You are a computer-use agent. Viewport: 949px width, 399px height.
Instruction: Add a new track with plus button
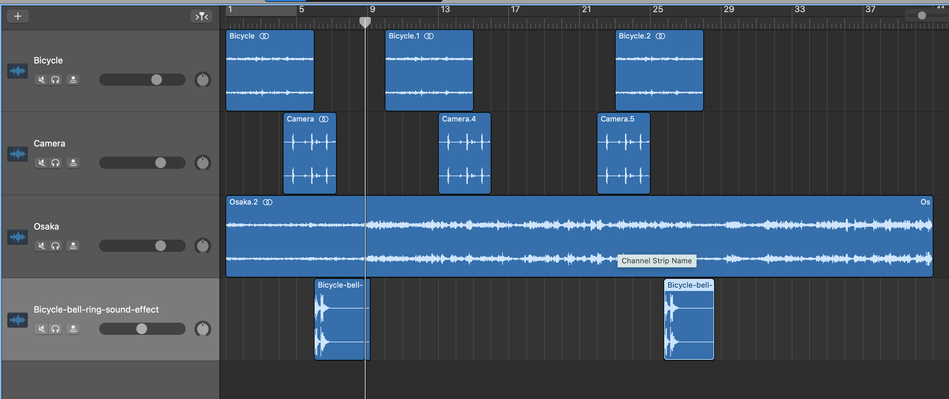click(x=18, y=16)
